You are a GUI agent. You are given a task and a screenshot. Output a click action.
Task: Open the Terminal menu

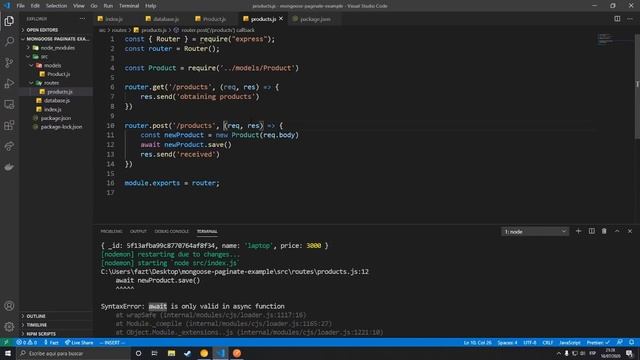click(x=129, y=6)
